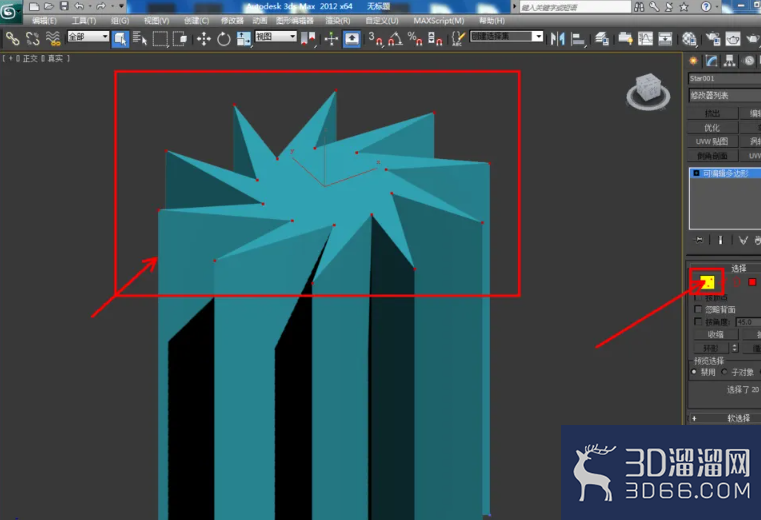Open the Rendered Frame Window icon
This screenshot has height=520, width=761.
point(733,38)
